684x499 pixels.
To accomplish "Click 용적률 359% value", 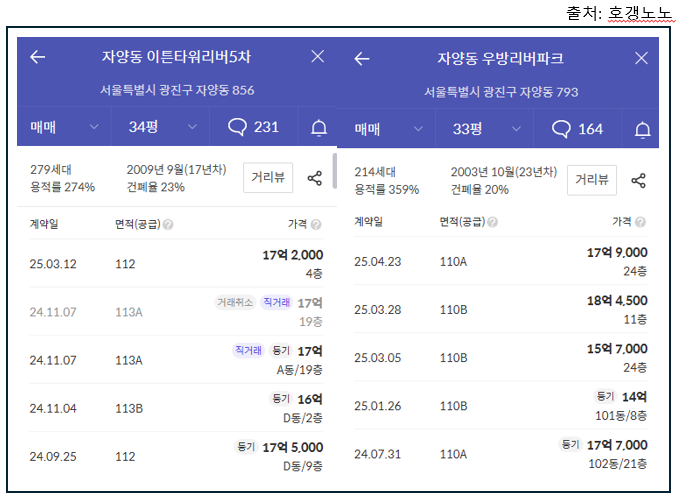I will [386, 189].
